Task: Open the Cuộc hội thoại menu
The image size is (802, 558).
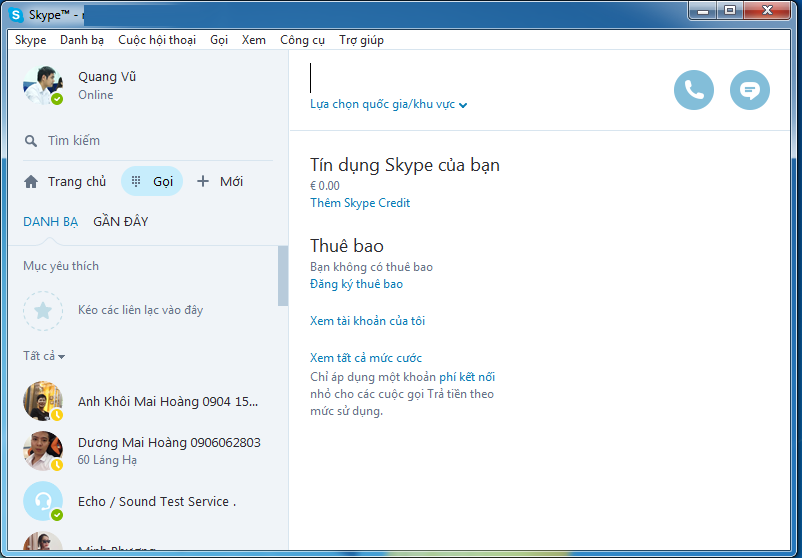Action: (x=157, y=40)
